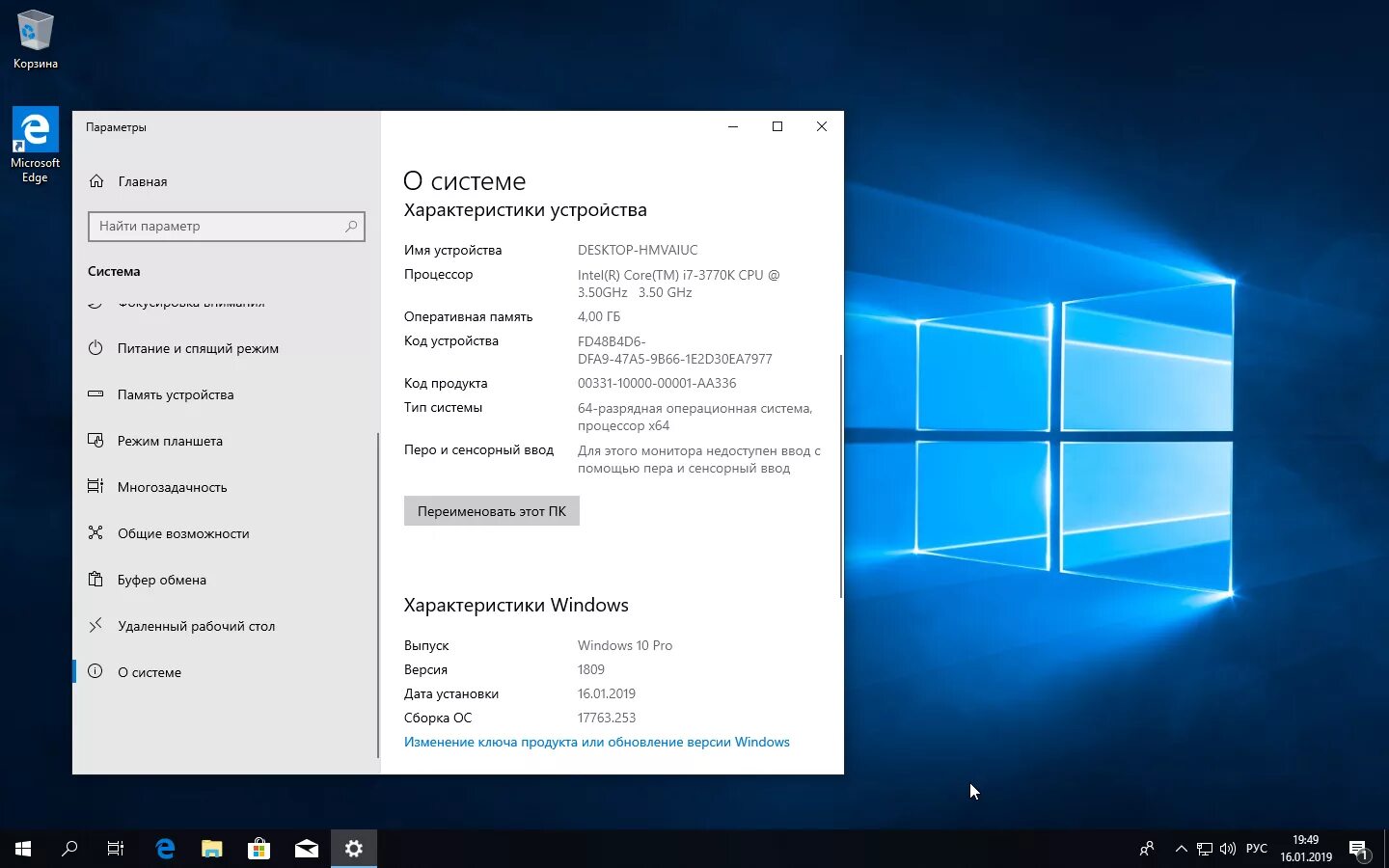Image resolution: width=1389 pixels, height=868 pixels.
Task: Open the People icon in the system tray
Action: [1147, 849]
